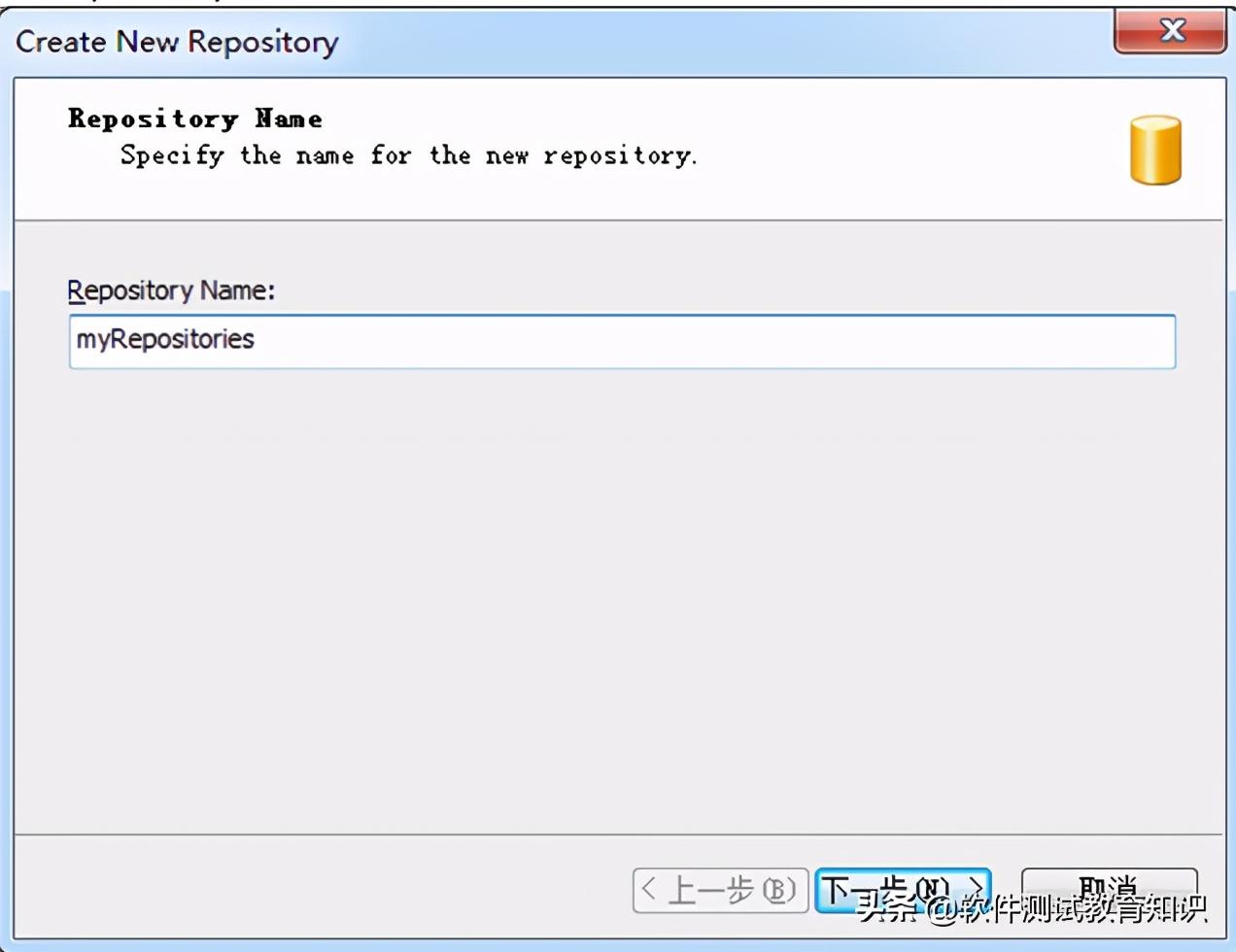Viewport: 1236px width, 952px height.
Task: Click the left arrow on 上一步 button
Action: click(649, 889)
